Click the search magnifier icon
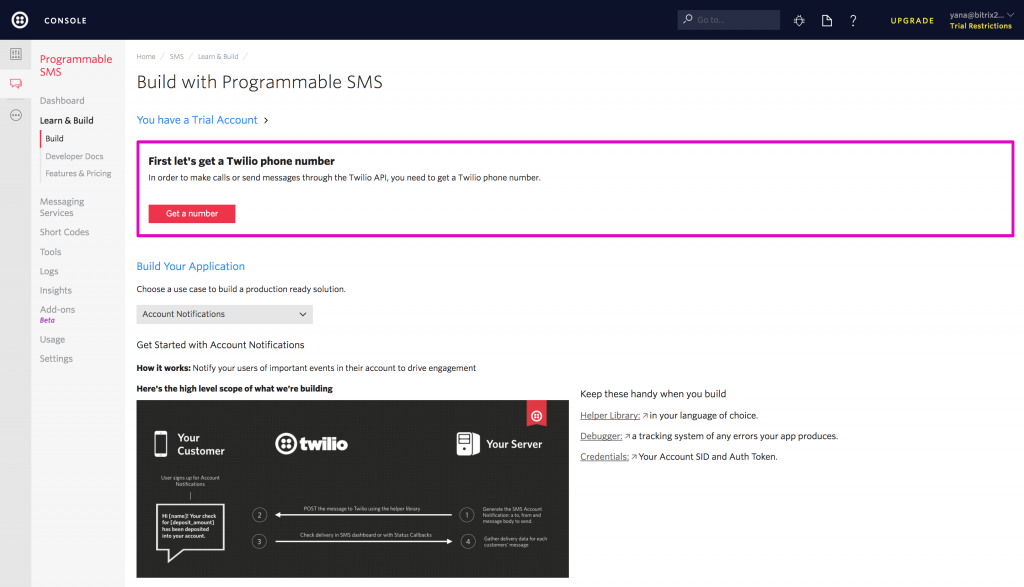This screenshot has width=1024, height=587. point(688,20)
